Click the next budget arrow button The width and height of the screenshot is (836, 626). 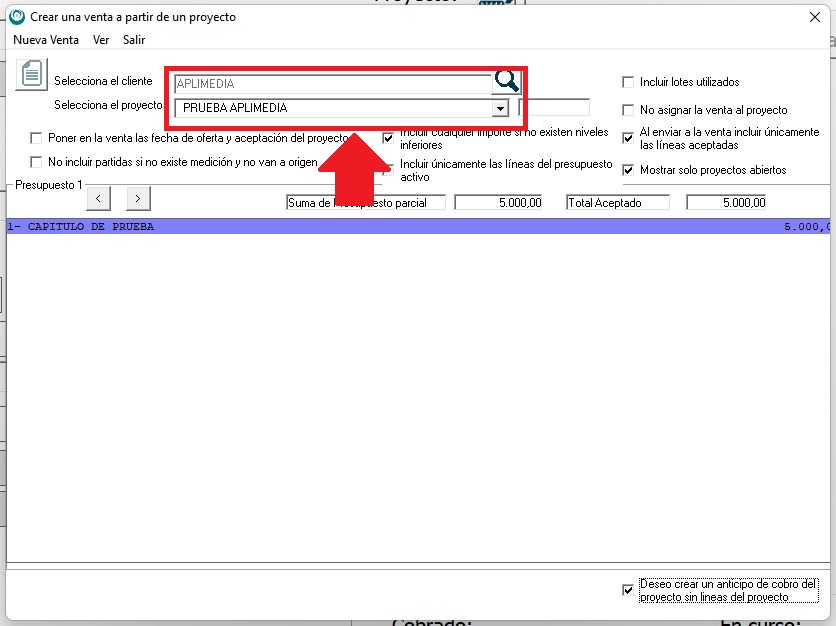138,198
